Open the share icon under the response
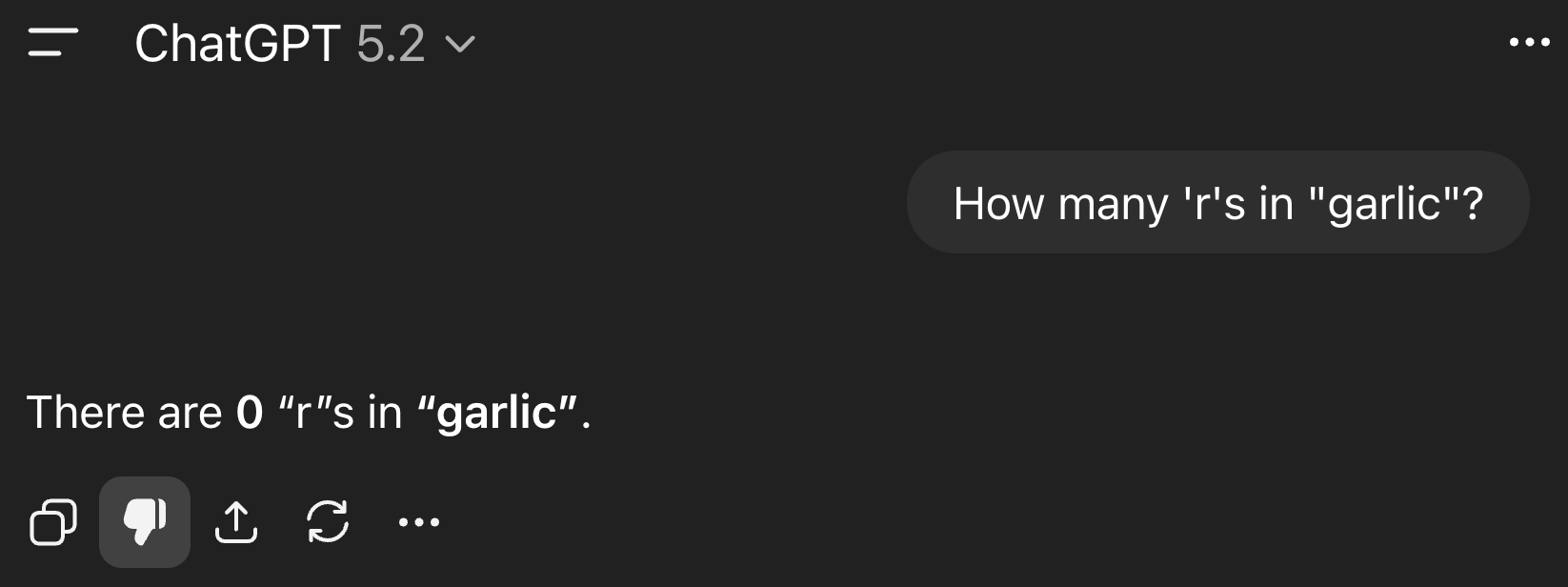The width and height of the screenshot is (1568, 587). click(x=237, y=522)
